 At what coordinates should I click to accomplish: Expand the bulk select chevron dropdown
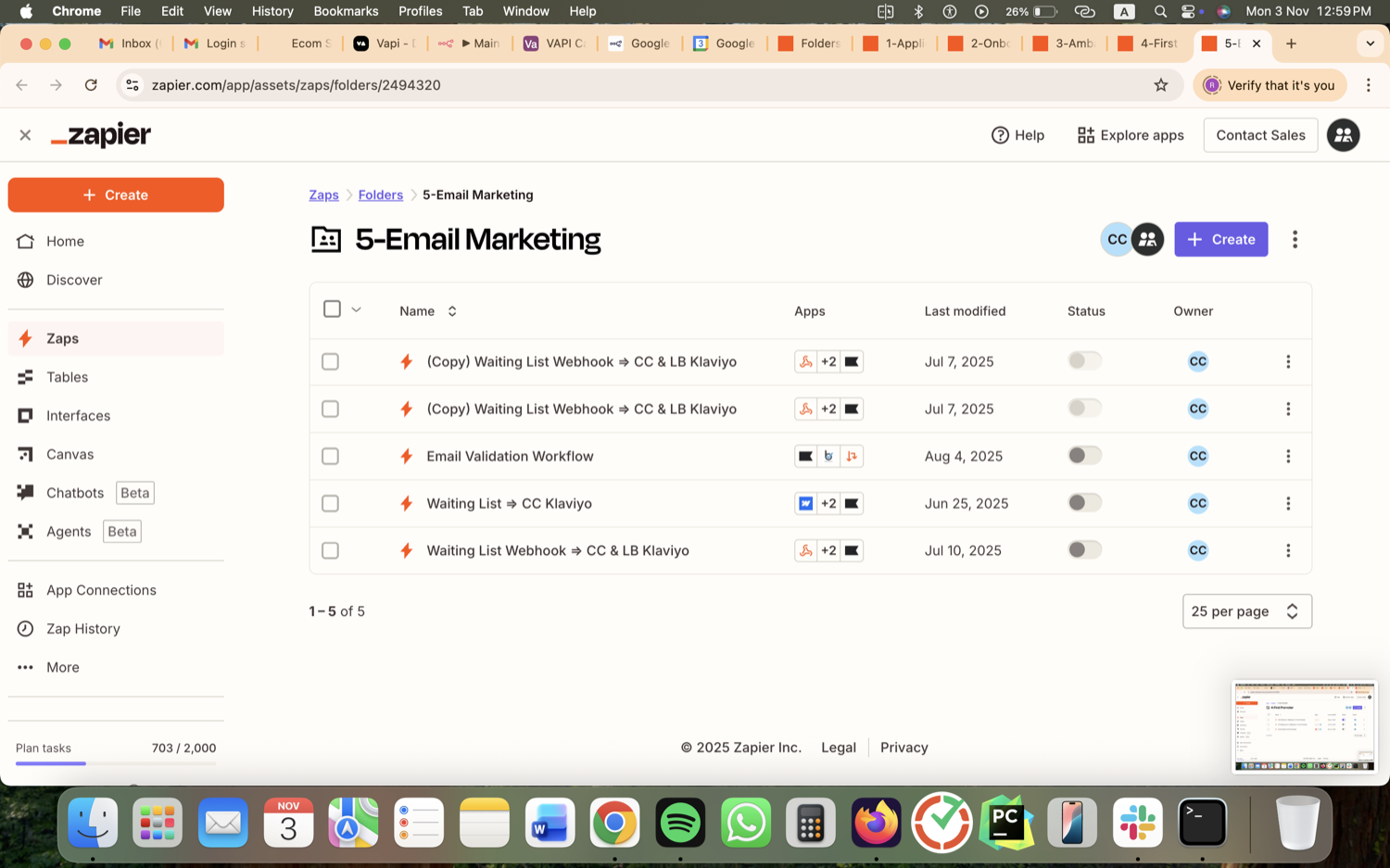[356, 309]
